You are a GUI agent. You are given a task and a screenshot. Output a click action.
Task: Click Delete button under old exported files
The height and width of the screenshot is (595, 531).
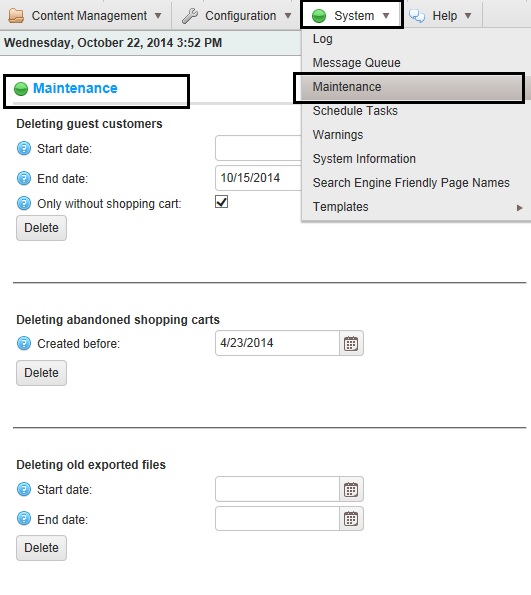41,548
